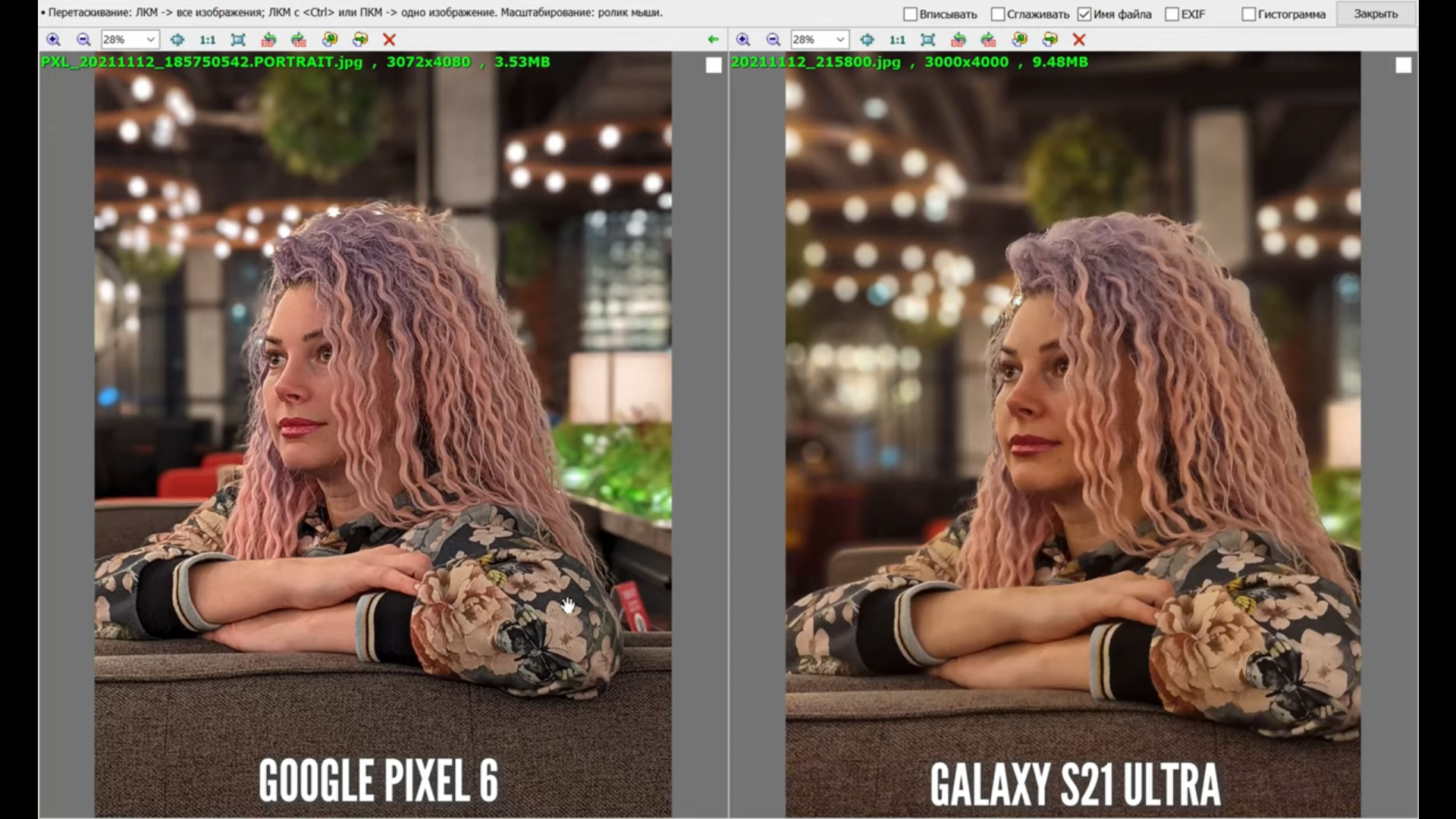Move left panel image to folder
The width and height of the screenshot is (1456, 819).
point(360,39)
